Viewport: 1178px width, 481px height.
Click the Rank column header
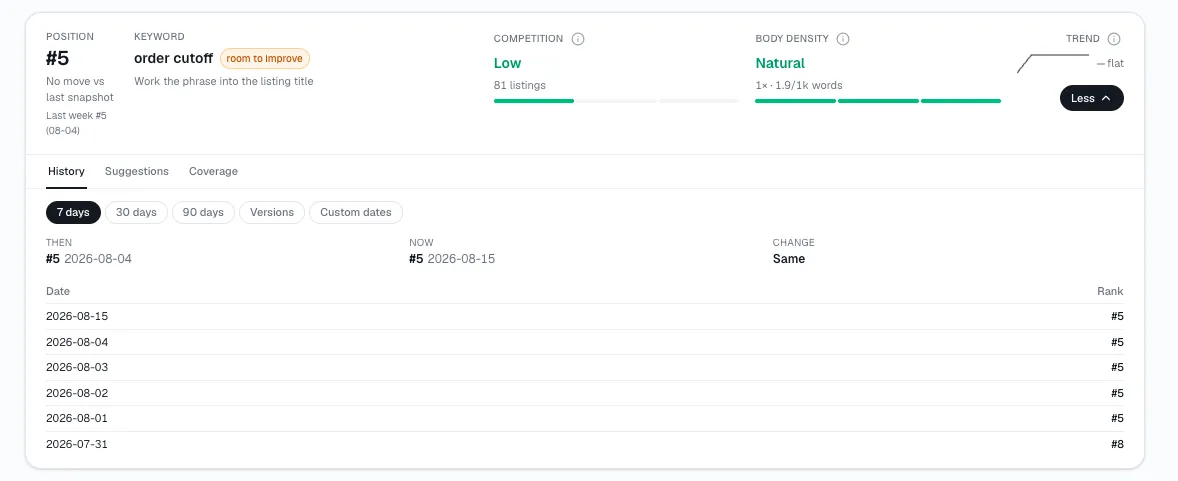click(x=1110, y=291)
